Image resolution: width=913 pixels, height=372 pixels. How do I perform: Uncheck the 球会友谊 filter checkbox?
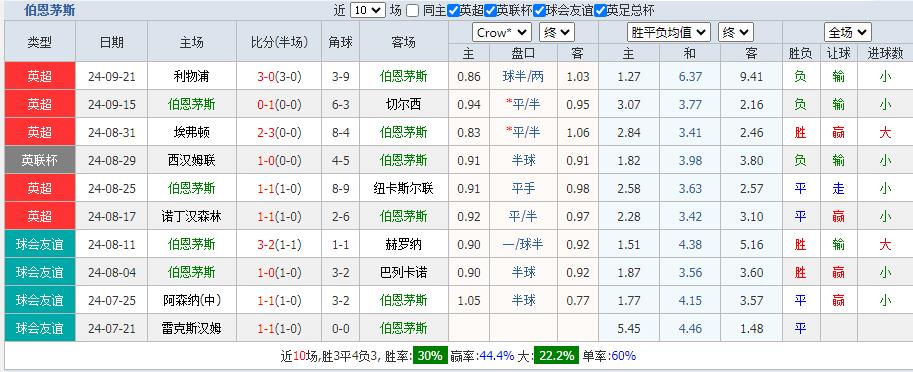[x=539, y=10]
